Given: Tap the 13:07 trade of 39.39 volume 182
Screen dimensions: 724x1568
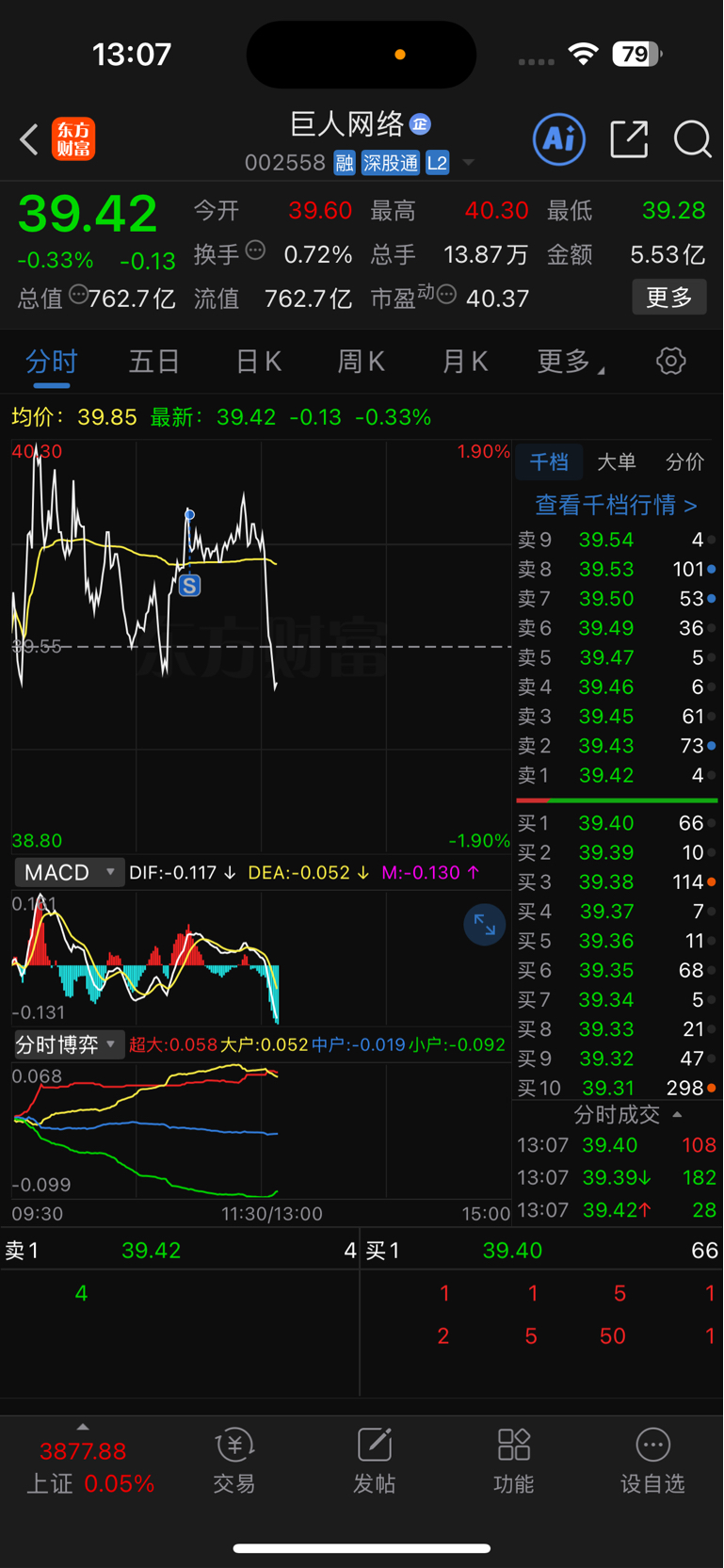Looking at the screenshot, I should 617,1178.
